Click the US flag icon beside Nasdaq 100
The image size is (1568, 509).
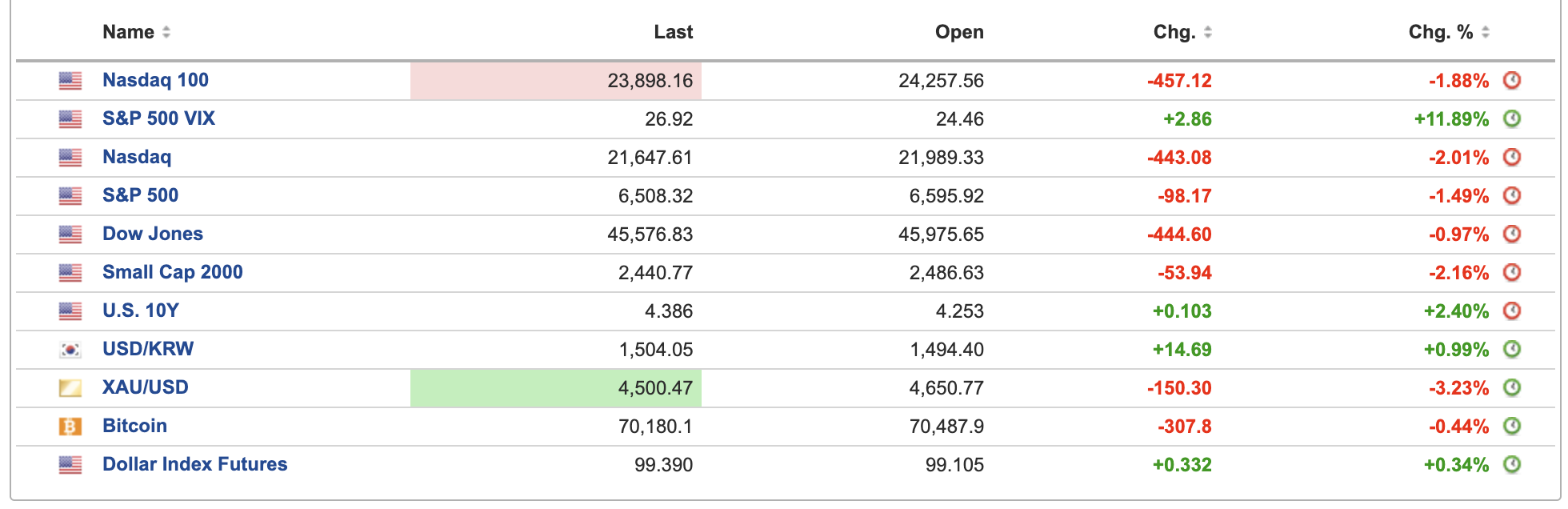click(70, 81)
